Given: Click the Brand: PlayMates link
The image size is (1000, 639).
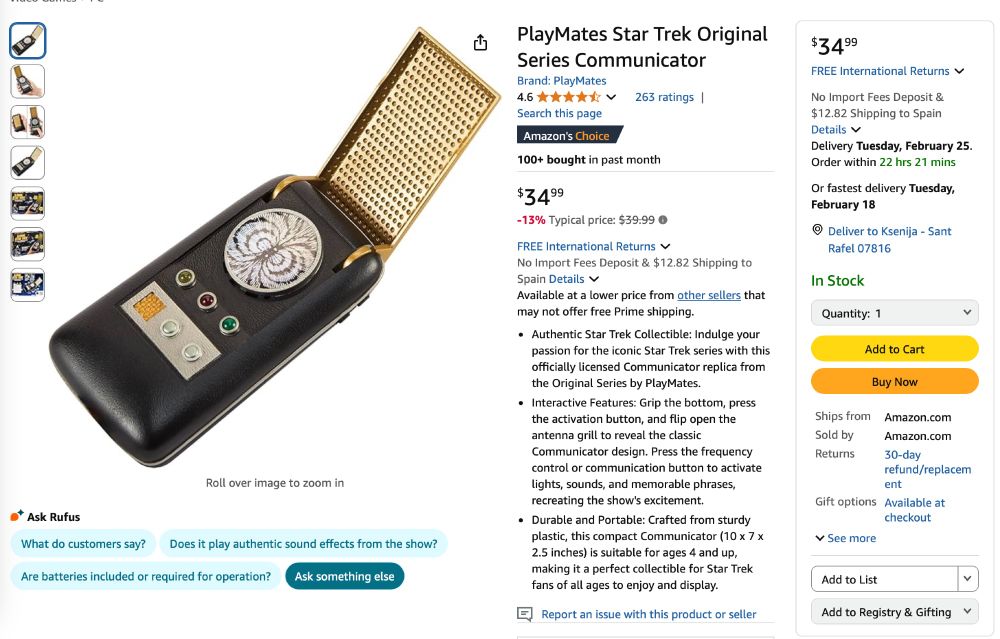Looking at the screenshot, I should pyautogui.click(x=561, y=81).
